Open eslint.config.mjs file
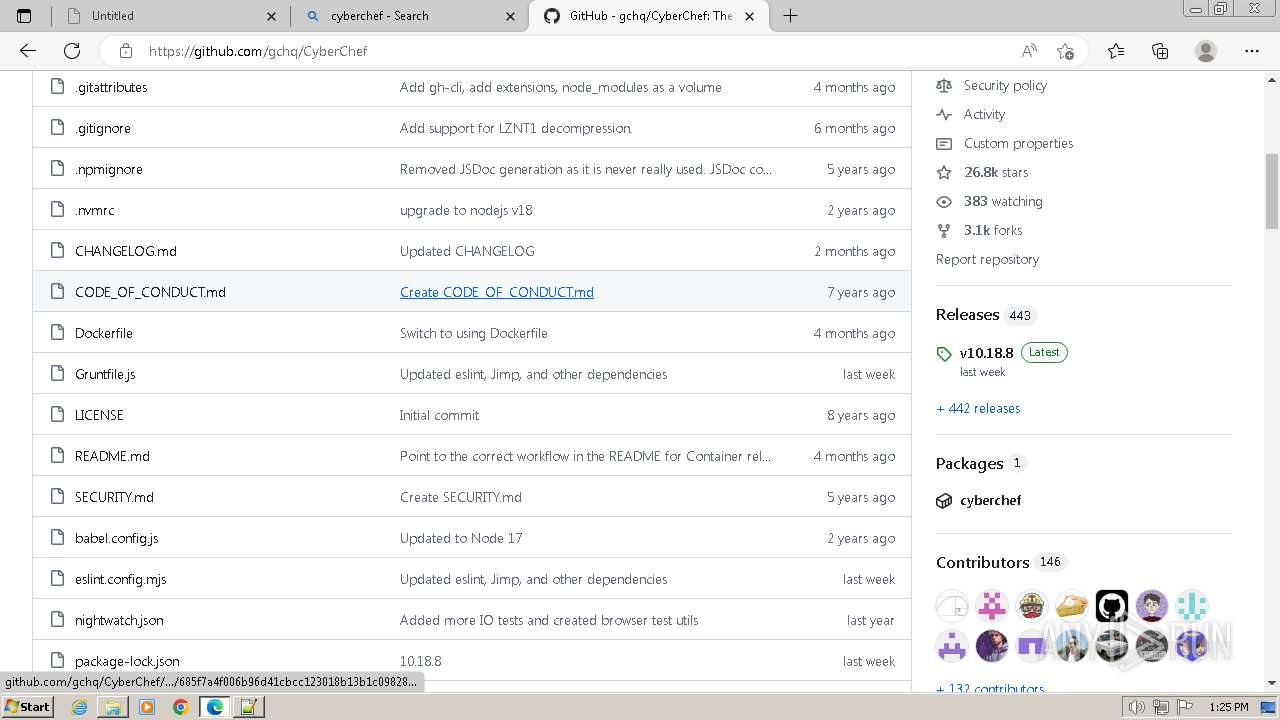 coord(120,579)
